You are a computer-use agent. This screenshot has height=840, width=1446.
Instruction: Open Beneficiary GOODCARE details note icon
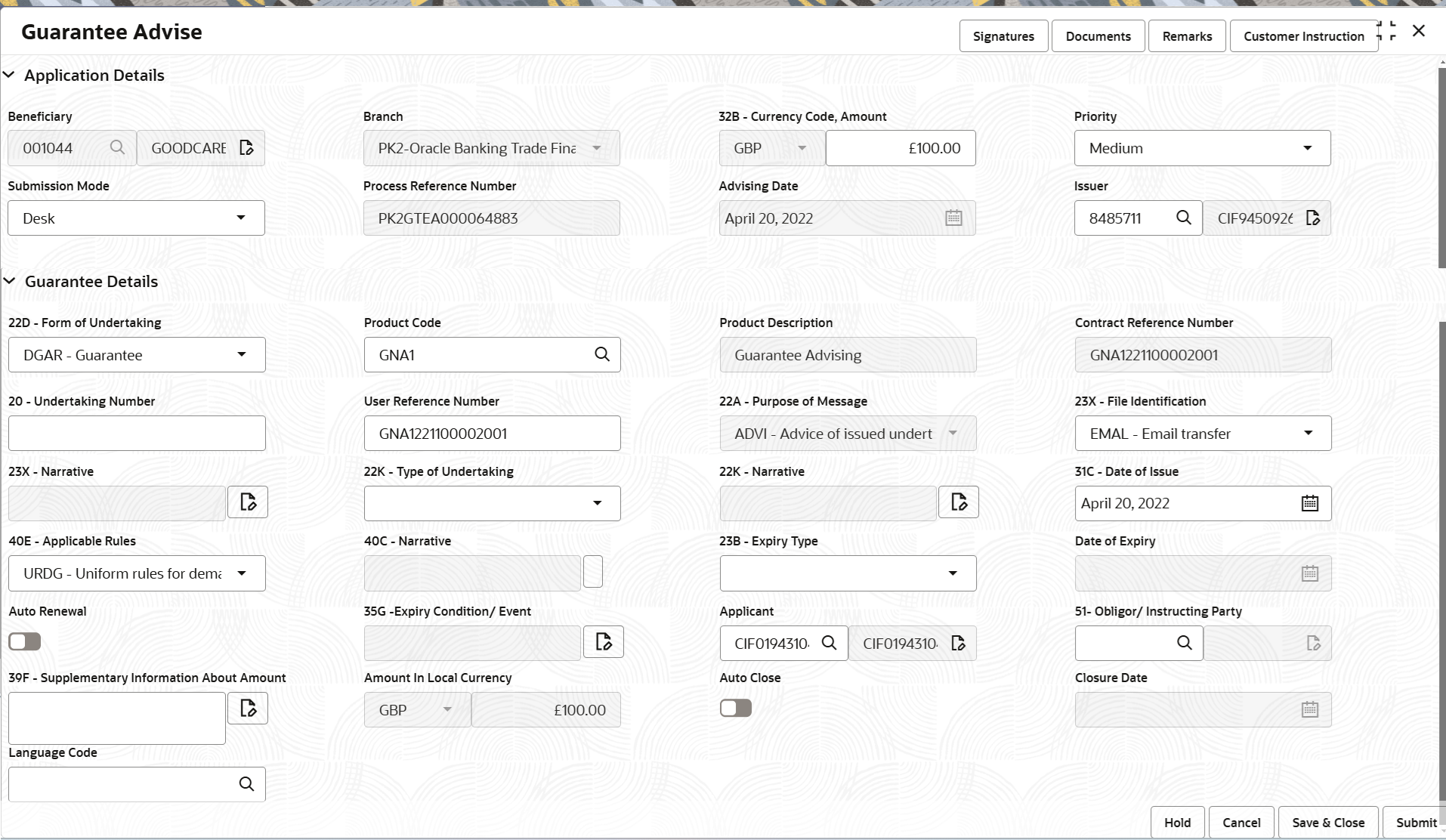coord(246,147)
